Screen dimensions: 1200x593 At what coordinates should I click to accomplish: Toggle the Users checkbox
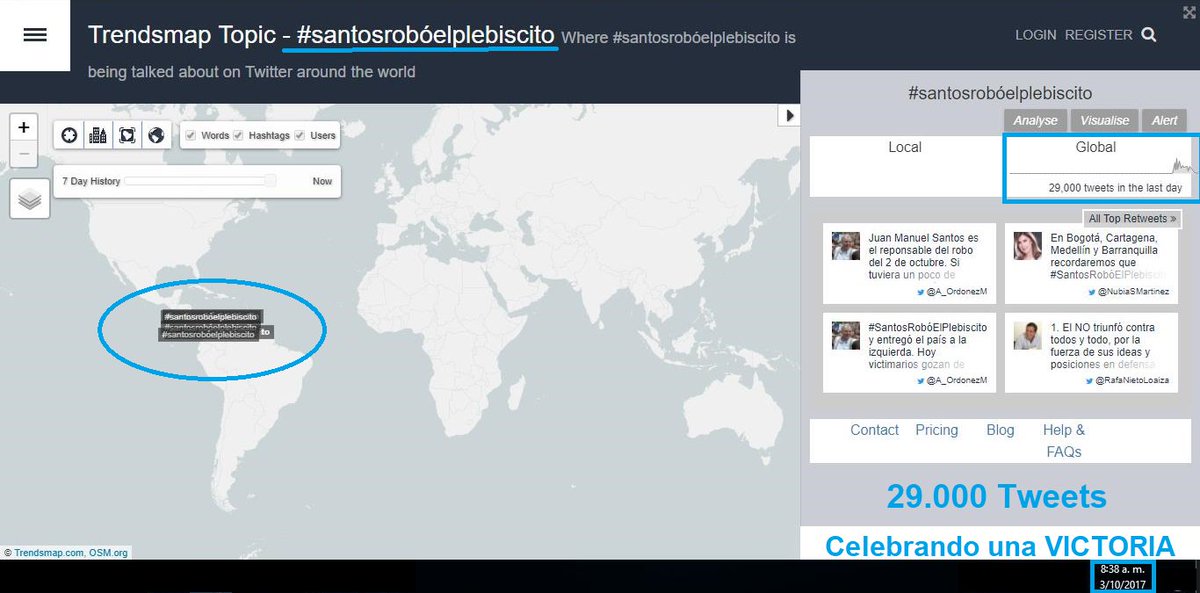pyautogui.click(x=299, y=135)
